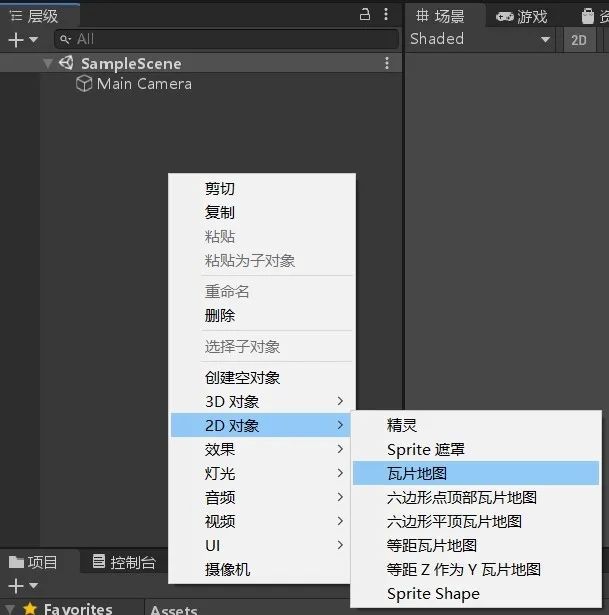Viewport: 609px width, 615px height.
Task: Toggle the 2D view mode button
Action: click(x=578, y=40)
